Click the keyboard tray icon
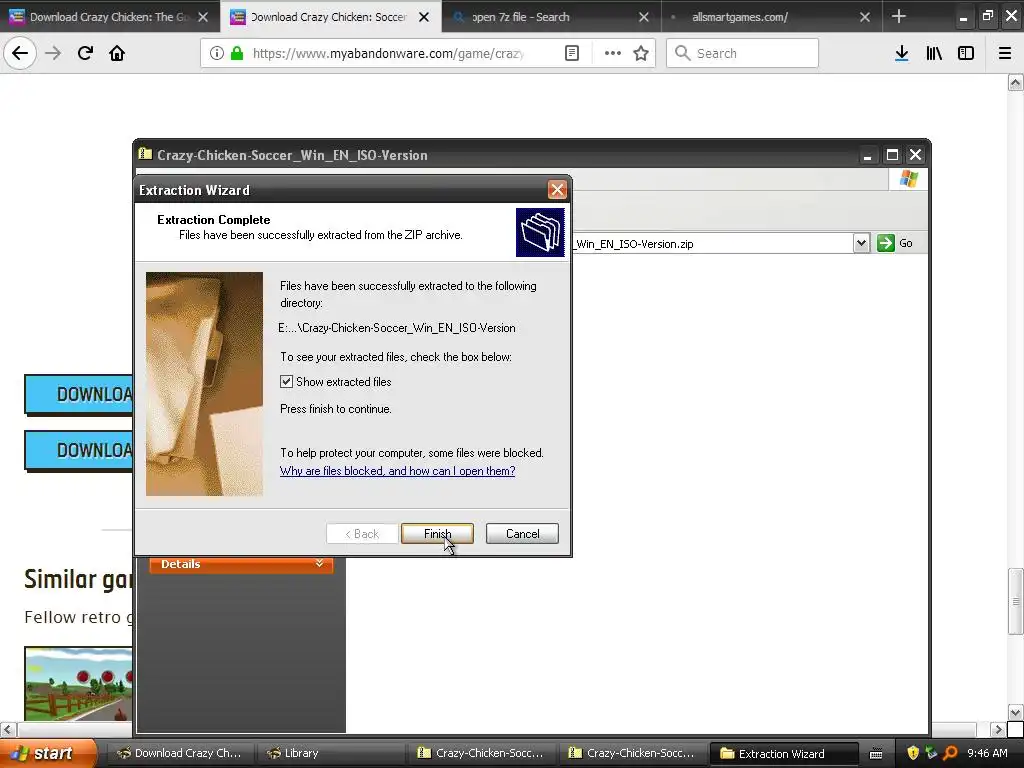The width and height of the screenshot is (1024, 768). tap(876, 754)
